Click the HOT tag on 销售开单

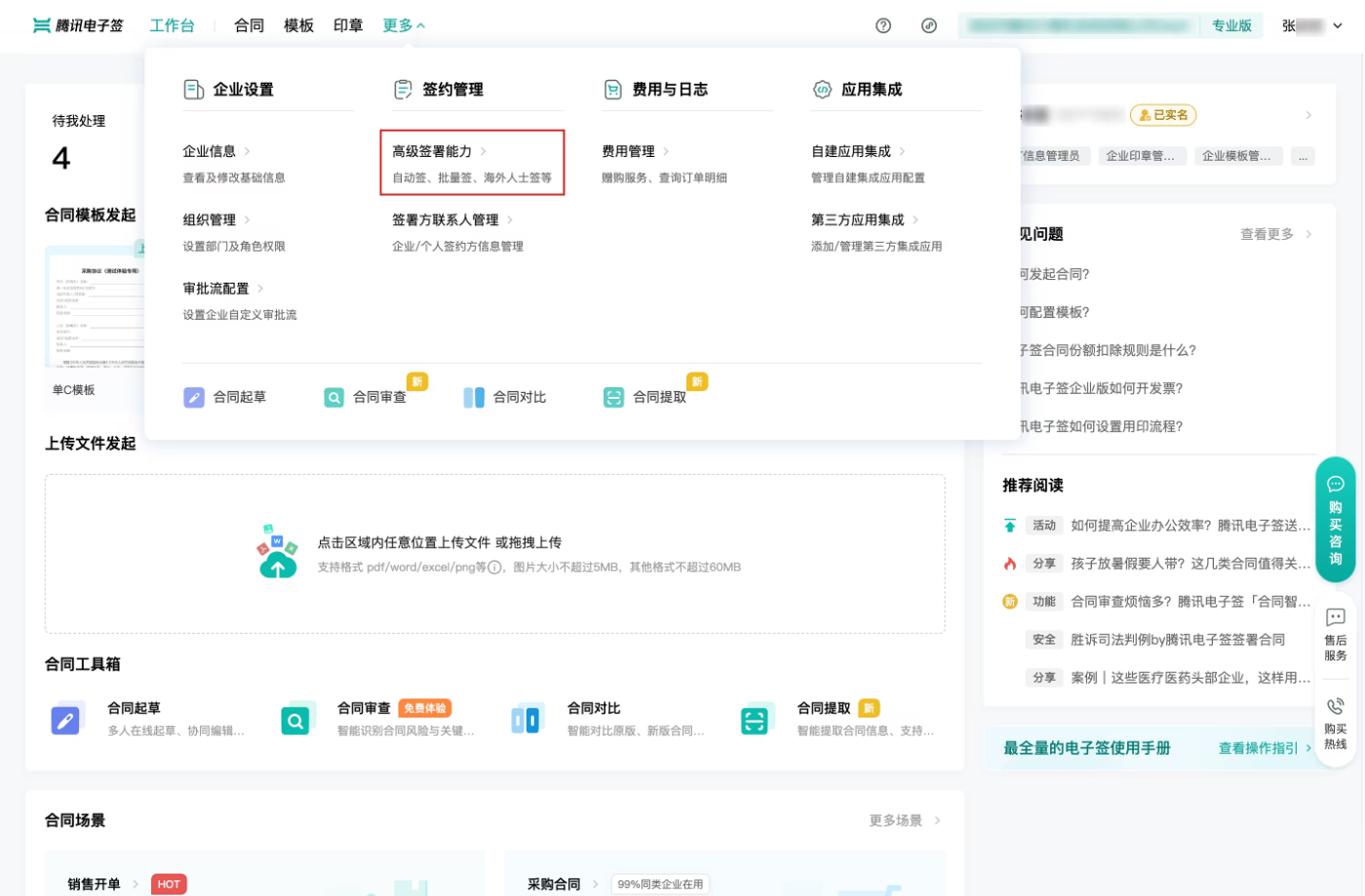[x=169, y=884]
